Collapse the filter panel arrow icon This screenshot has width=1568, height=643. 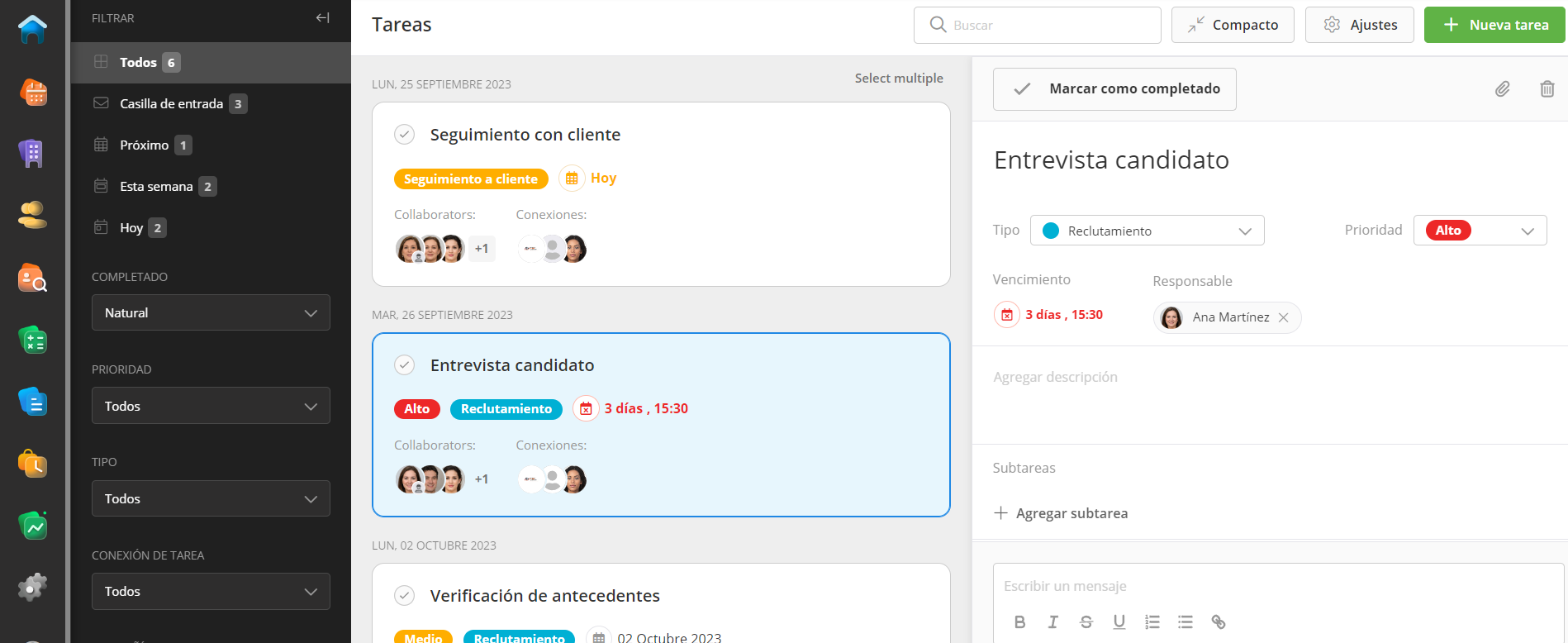click(x=322, y=18)
